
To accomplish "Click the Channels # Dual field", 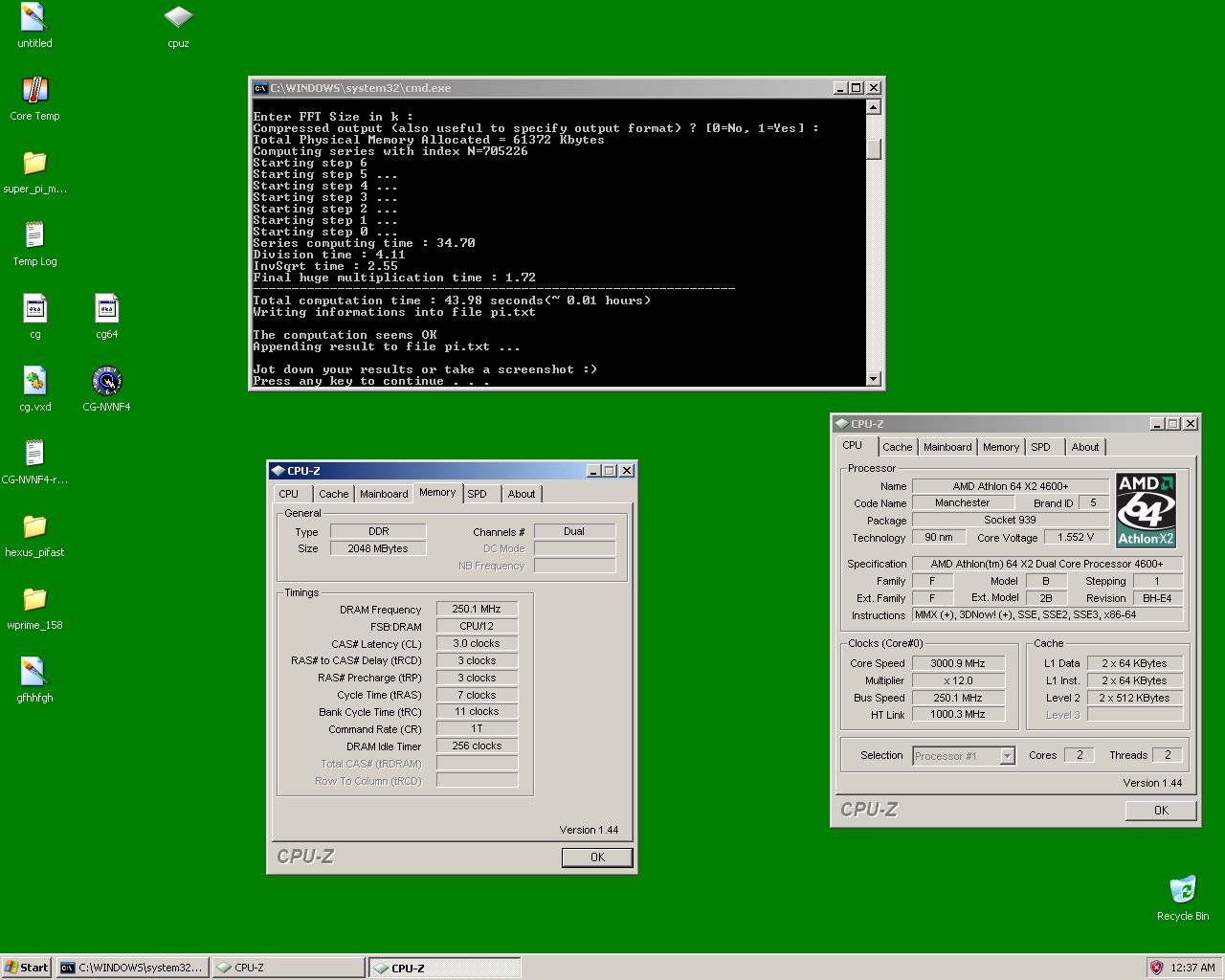I will tap(574, 531).
